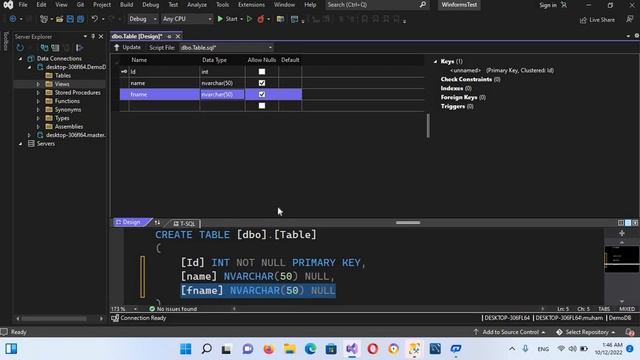Collapse the Keys section in table properties
This screenshot has height=360, width=640.
(x=436, y=62)
